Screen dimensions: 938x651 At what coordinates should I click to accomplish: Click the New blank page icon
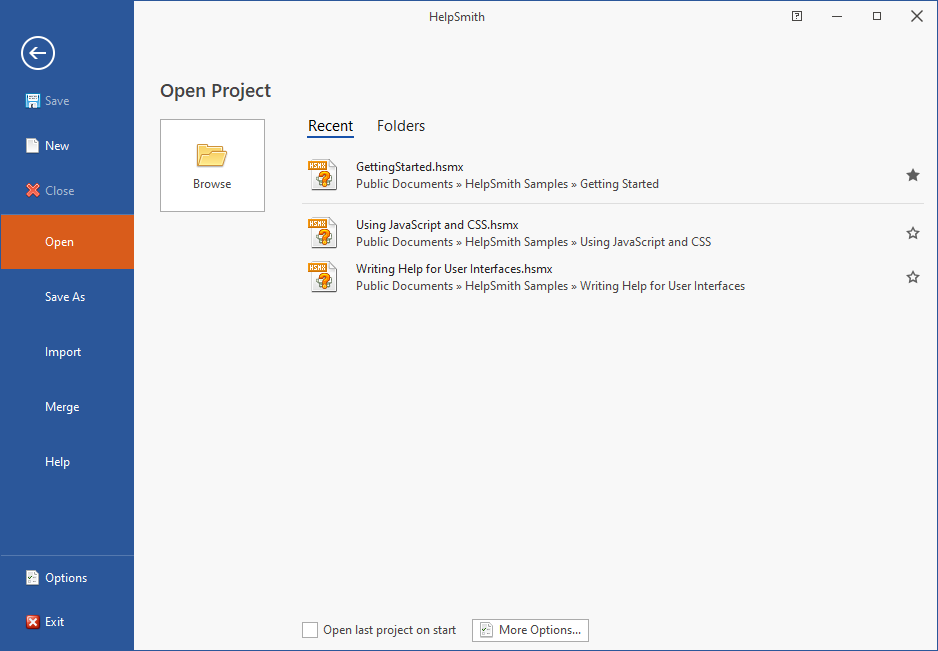[32, 145]
